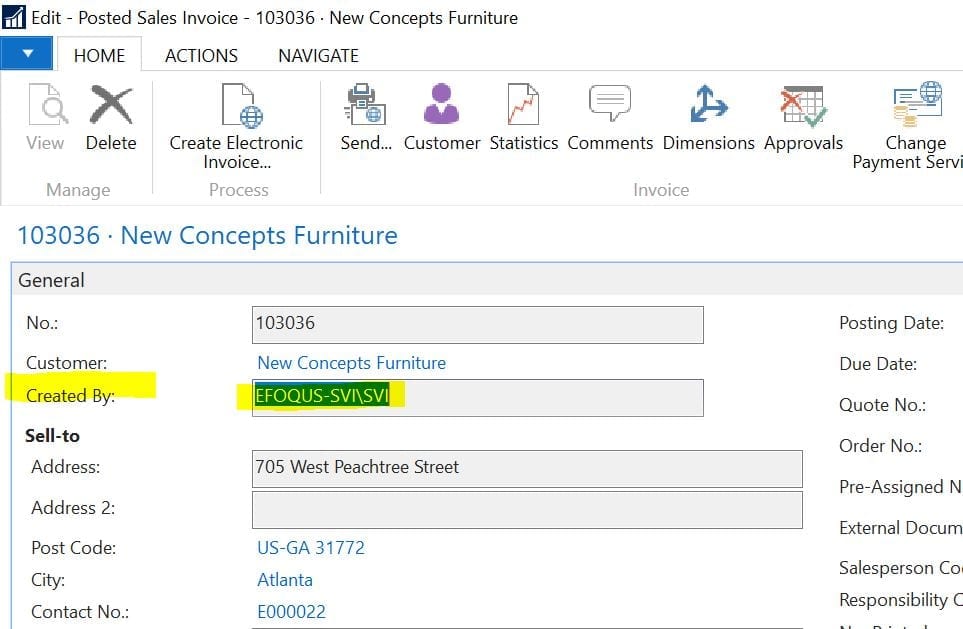Screen dimensions: 963x629
Task: Click the US-GA 31772 post code link
Action: pyautogui.click(x=311, y=547)
